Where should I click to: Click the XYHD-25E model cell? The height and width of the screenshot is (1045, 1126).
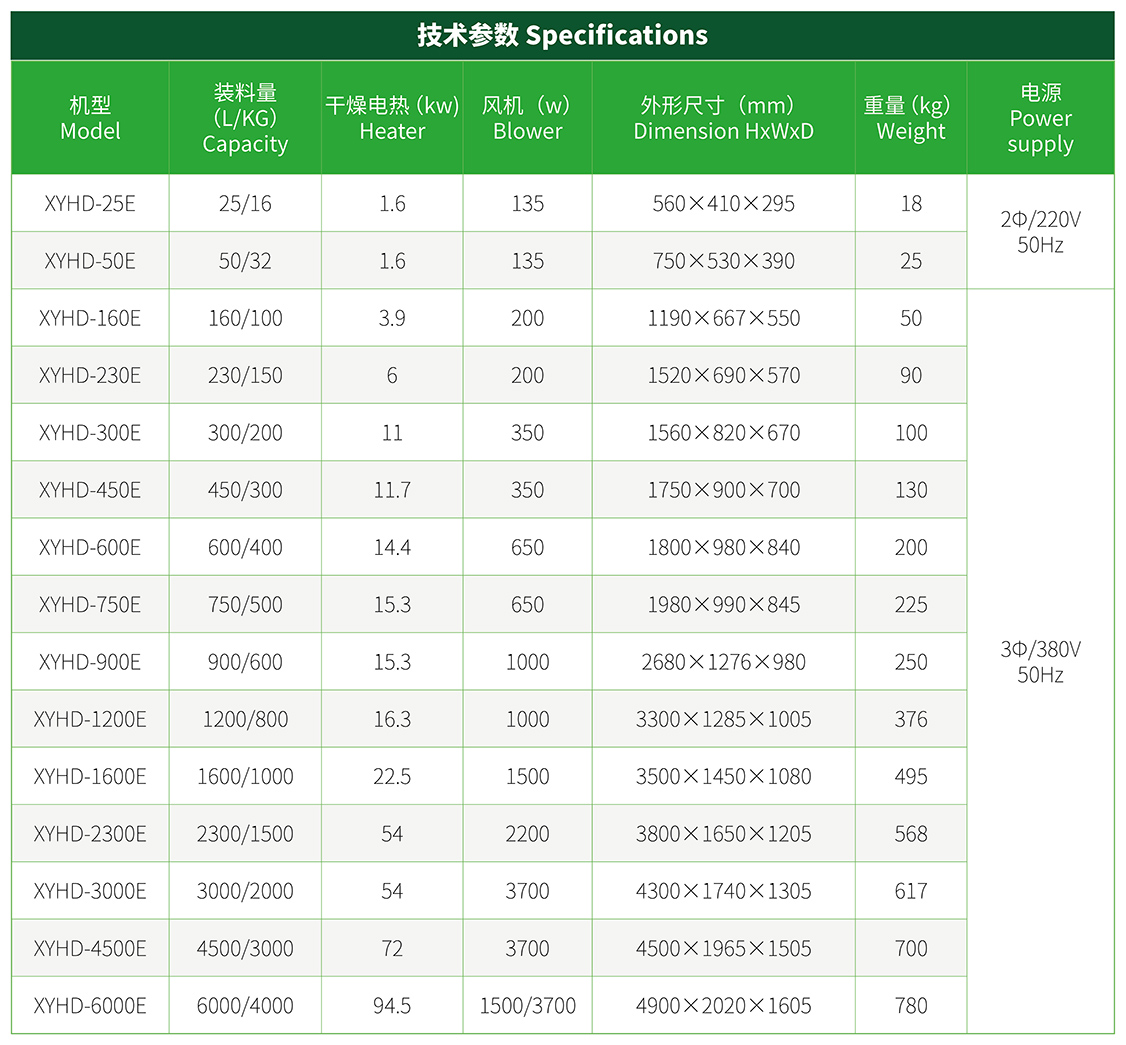[x=90, y=204]
